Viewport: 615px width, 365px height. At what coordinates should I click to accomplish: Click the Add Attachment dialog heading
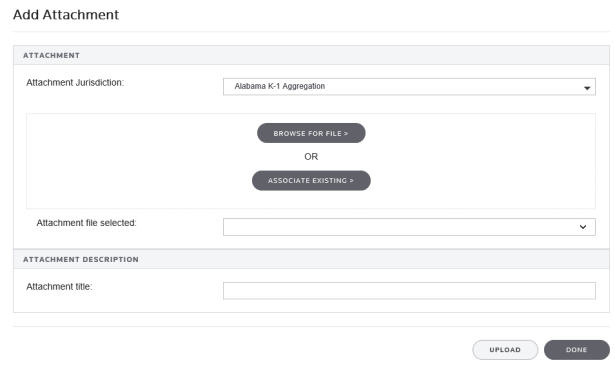click(x=66, y=15)
